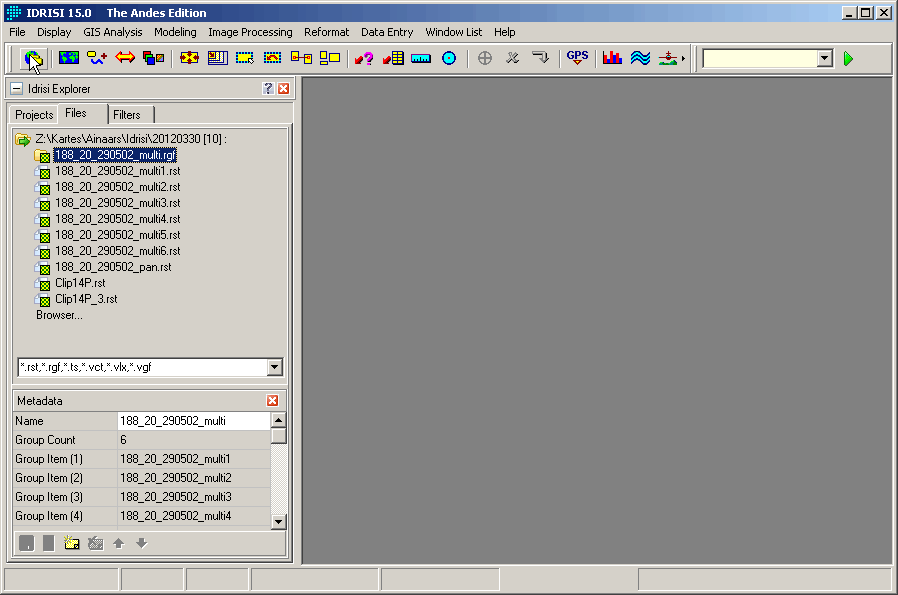Select 188_20_290502_multi1.rst file
Image resolution: width=898 pixels, height=595 pixels.
[x=117, y=171]
